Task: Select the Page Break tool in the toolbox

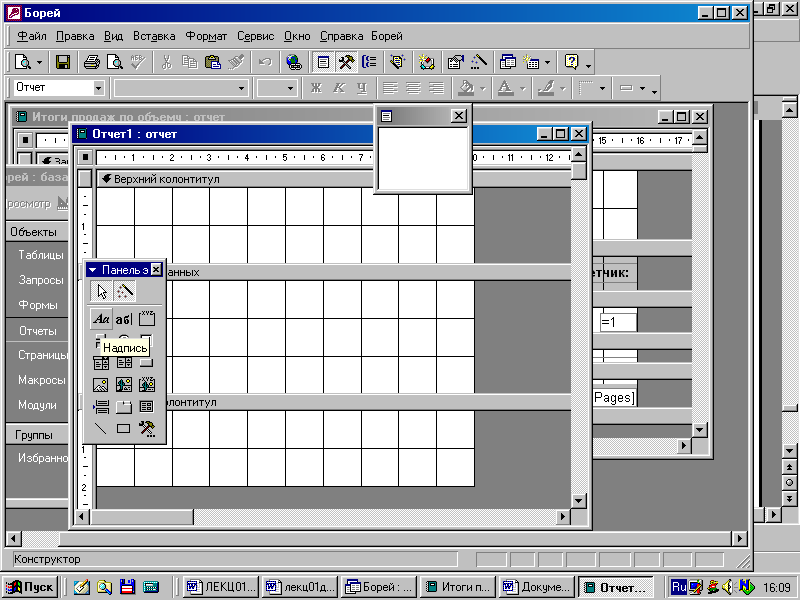Action: tap(101, 407)
